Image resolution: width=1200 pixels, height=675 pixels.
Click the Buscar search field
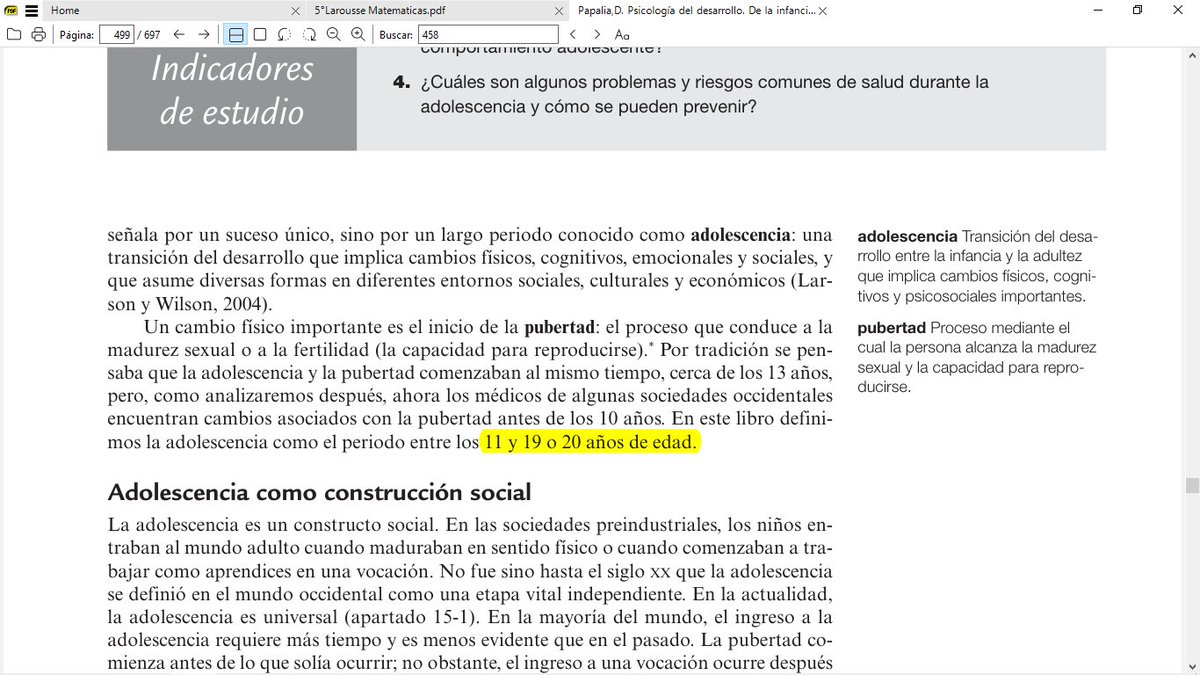pyautogui.click(x=487, y=34)
